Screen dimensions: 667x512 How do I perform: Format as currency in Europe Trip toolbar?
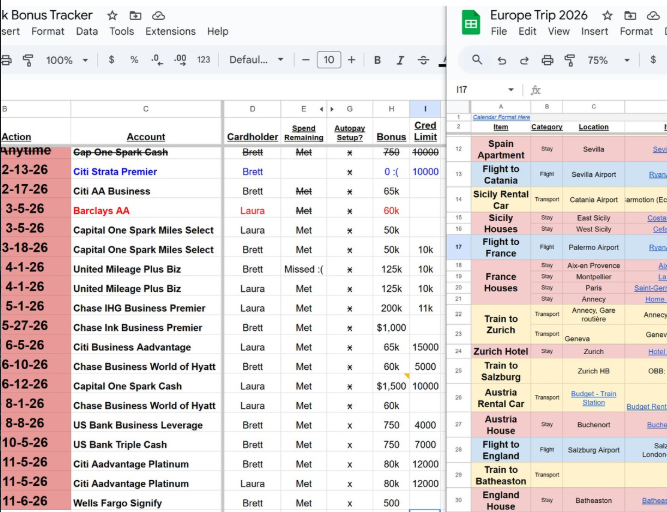click(653, 60)
